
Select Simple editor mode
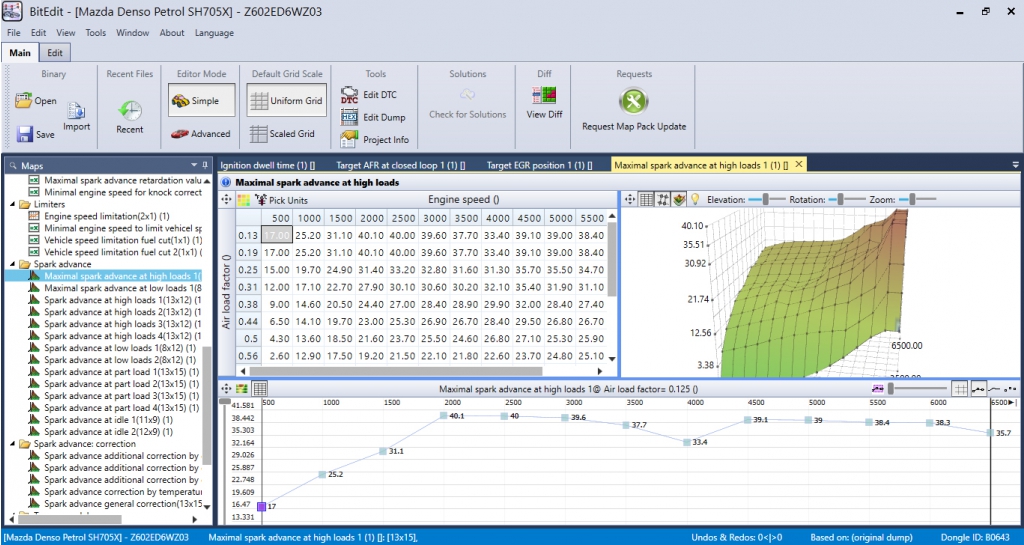[202, 101]
